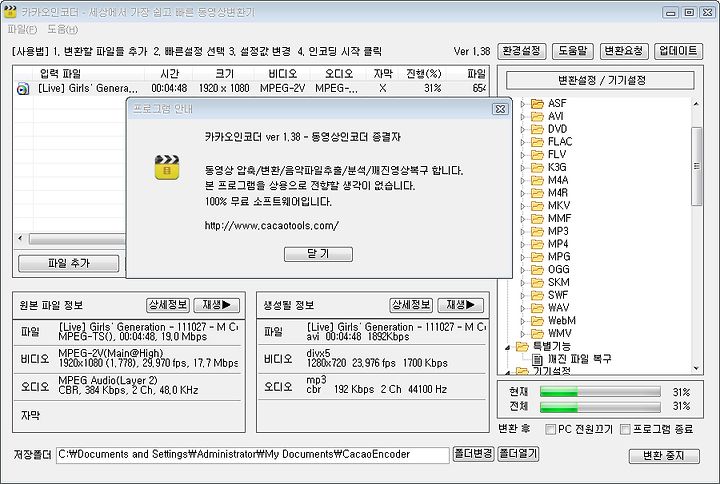This screenshot has width=720, height=484.
Task: Click the 변환설정 / 기기설정 header button
Action: coord(601,80)
